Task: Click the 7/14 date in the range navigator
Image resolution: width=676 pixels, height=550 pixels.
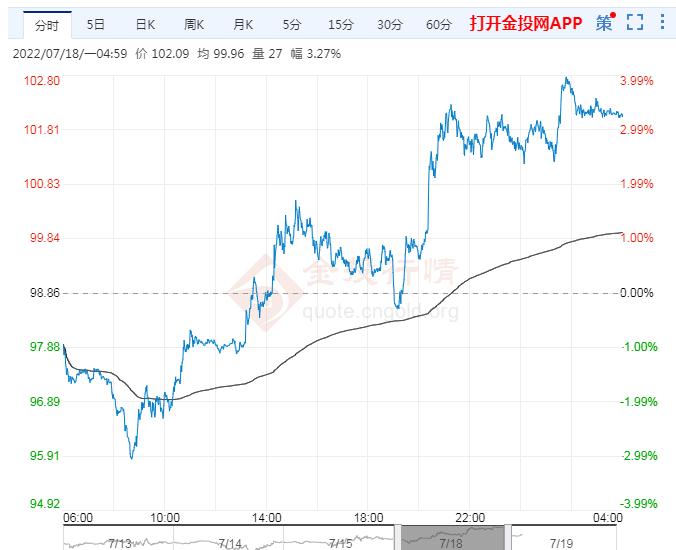Action: tap(230, 543)
